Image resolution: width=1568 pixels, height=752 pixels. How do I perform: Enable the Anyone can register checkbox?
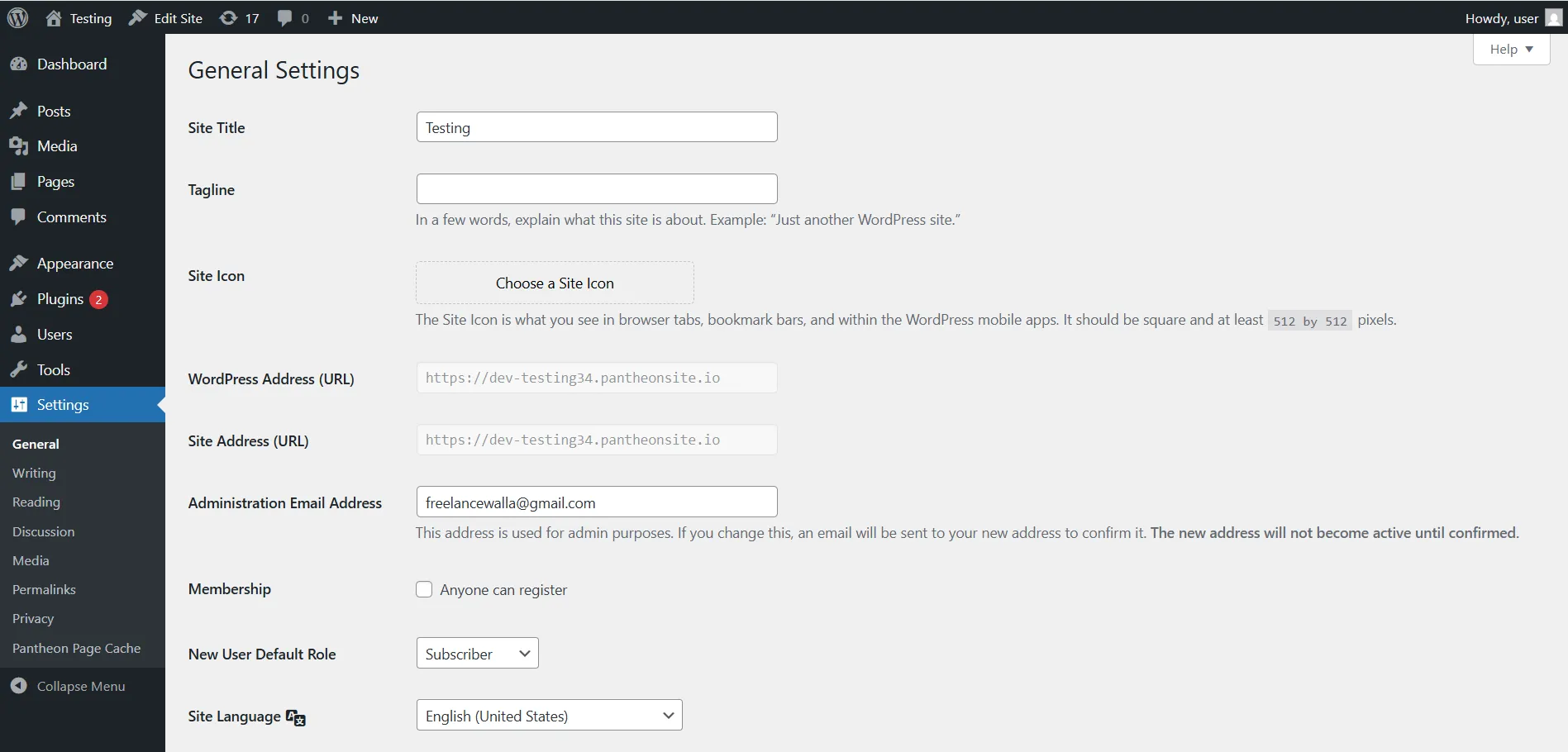tap(424, 589)
